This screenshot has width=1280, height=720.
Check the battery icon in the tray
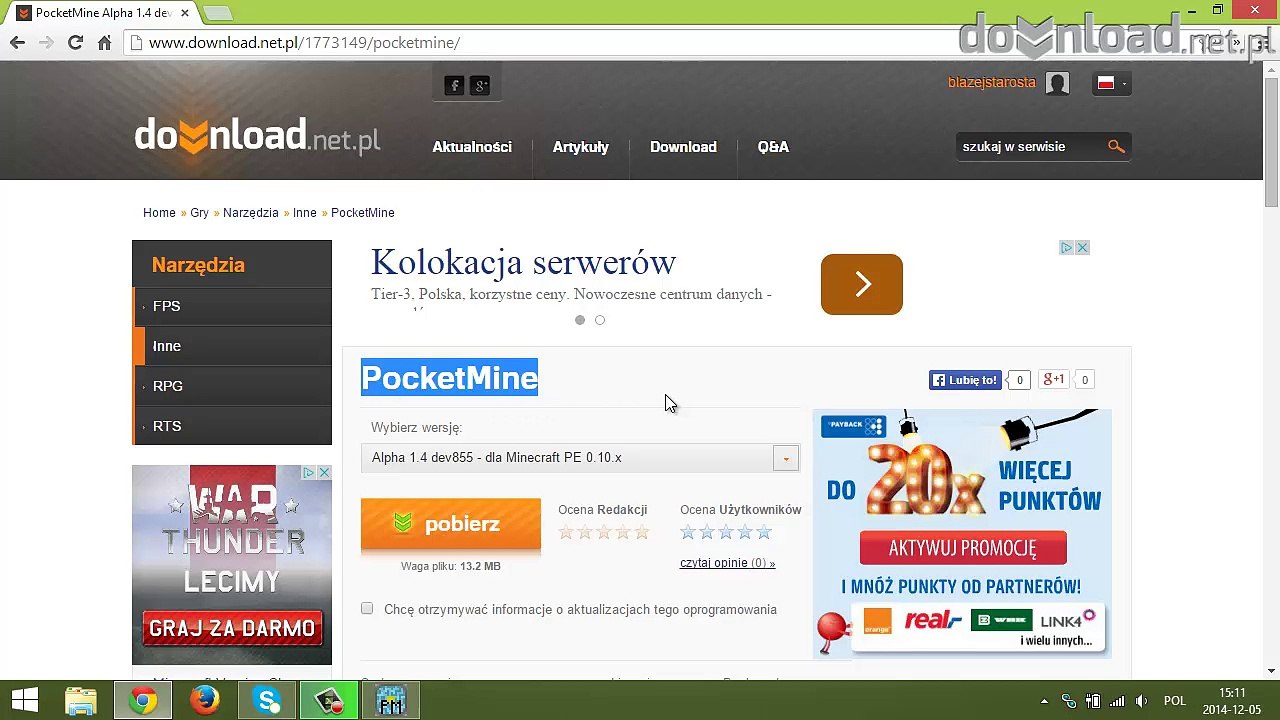(1093, 701)
